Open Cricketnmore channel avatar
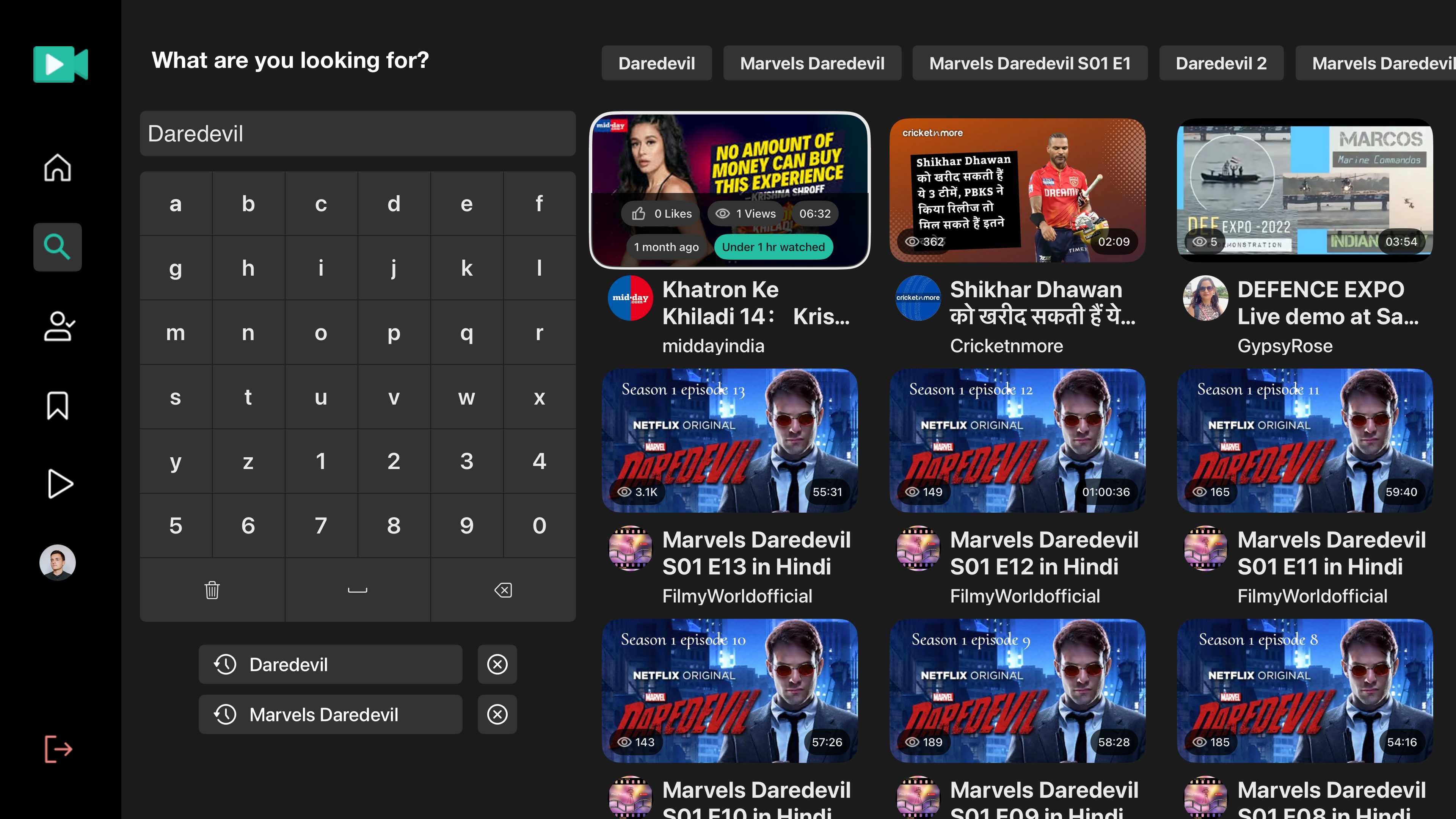The height and width of the screenshot is (819, 1456). click(918, 298)
